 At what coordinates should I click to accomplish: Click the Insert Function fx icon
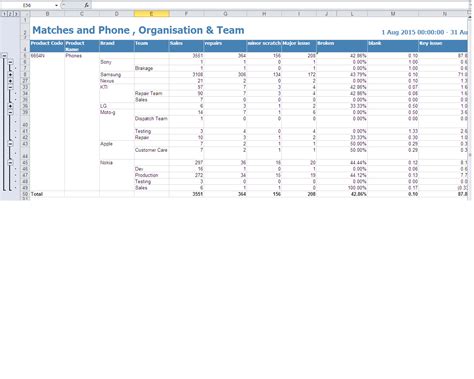tap(87, 5)
